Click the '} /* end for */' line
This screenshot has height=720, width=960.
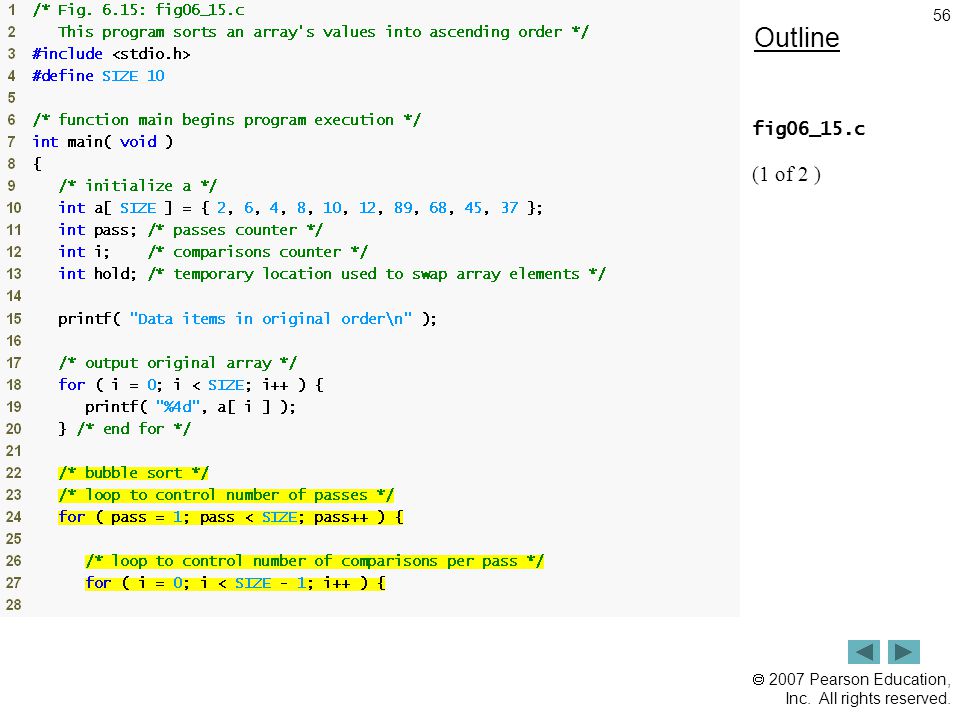point(125,429)
